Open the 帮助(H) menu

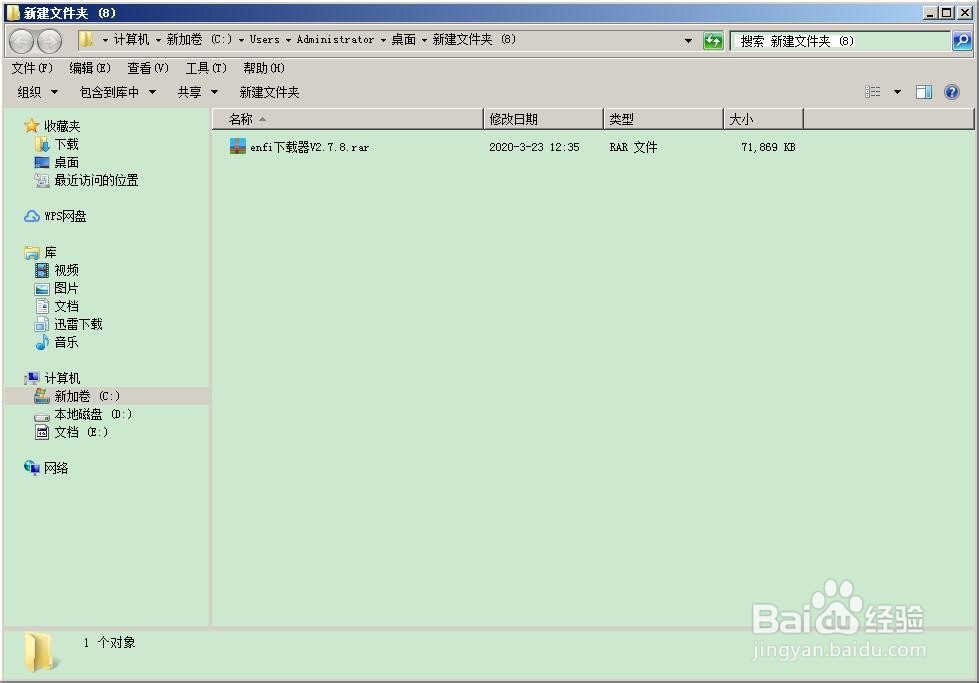click(x=264, y=68)
